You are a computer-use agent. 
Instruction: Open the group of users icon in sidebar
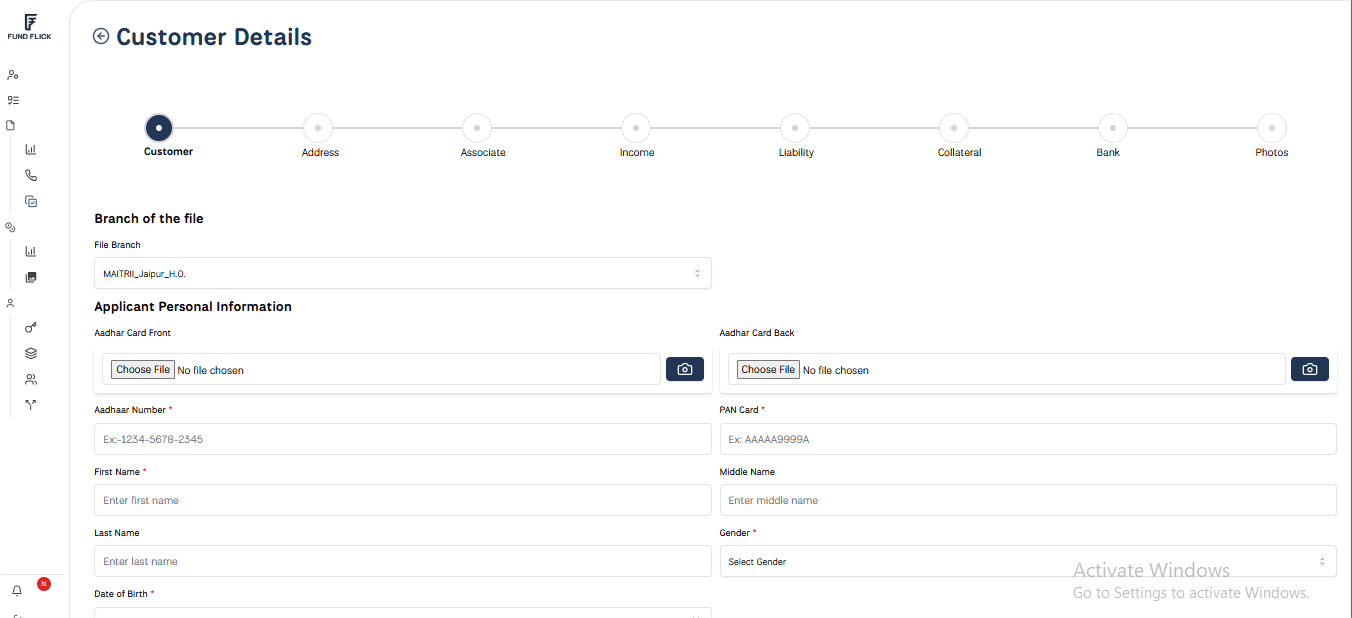coord(31,379)
